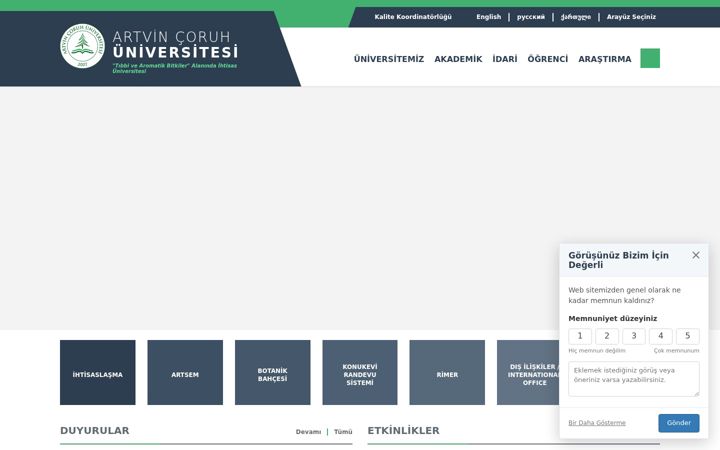Click the Tıbbi ve Aromatik Bitkiler slogan text
The image size is (720, 450).
[174, 68]
